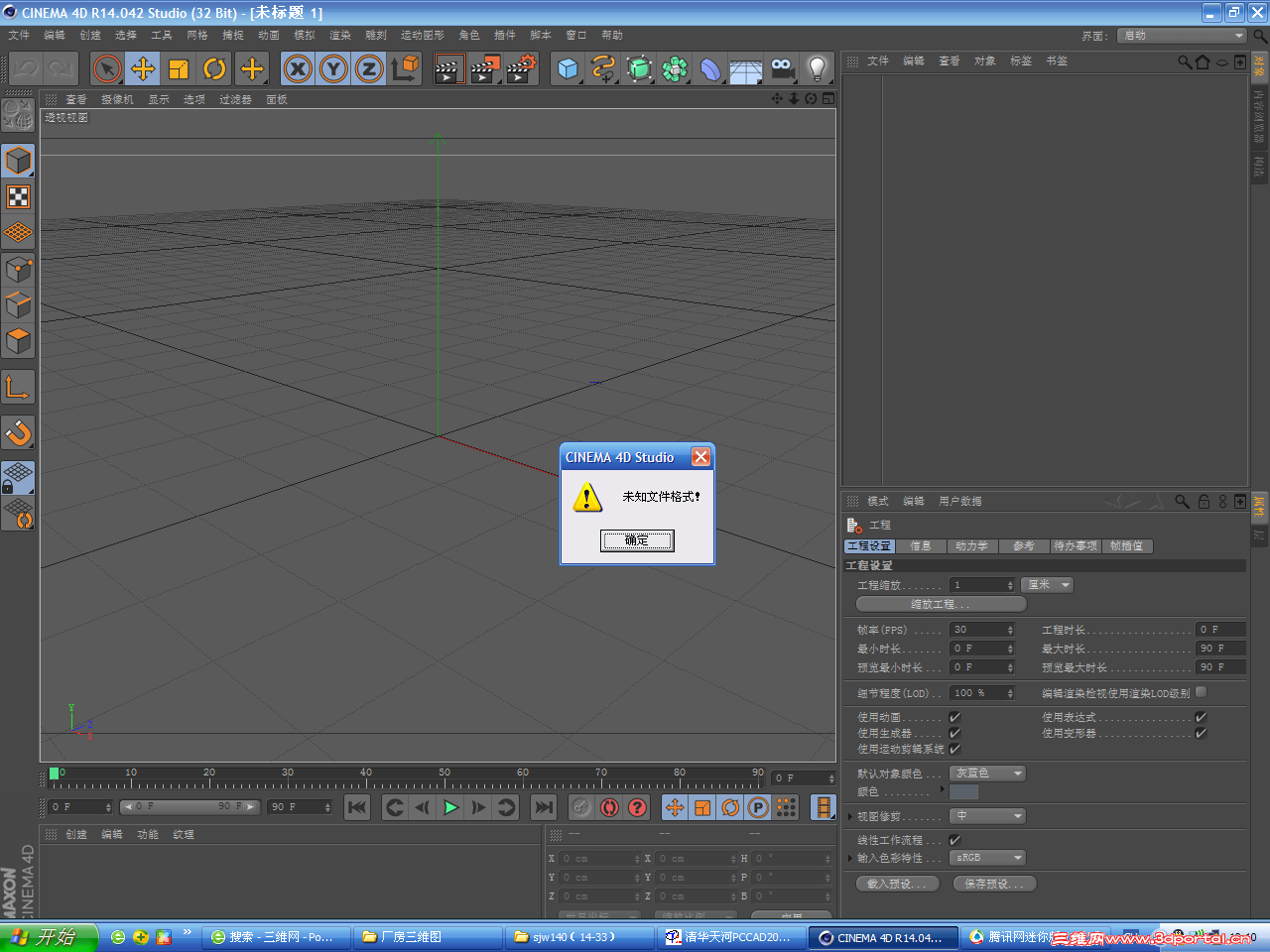Switch to 清华天河PCCAD taskbar window
1270x952 pixels.
[729, 937]
